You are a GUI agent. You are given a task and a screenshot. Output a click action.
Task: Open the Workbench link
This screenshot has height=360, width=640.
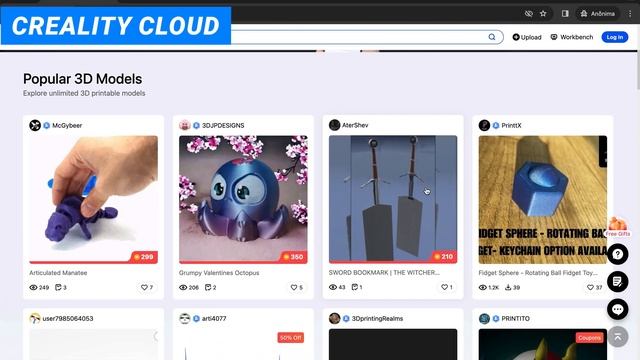click(572, 37)
